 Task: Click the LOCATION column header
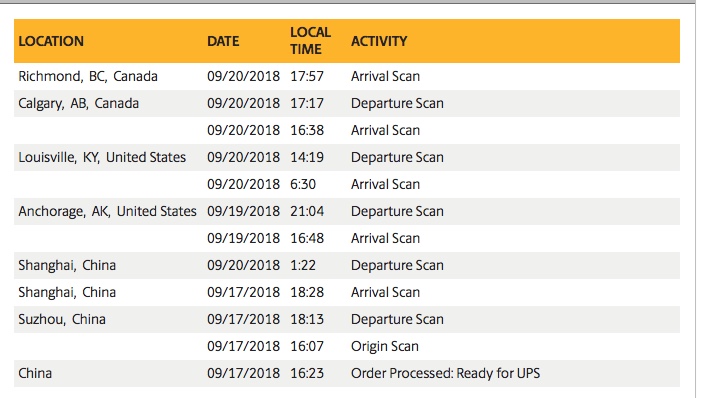point(51,41)
